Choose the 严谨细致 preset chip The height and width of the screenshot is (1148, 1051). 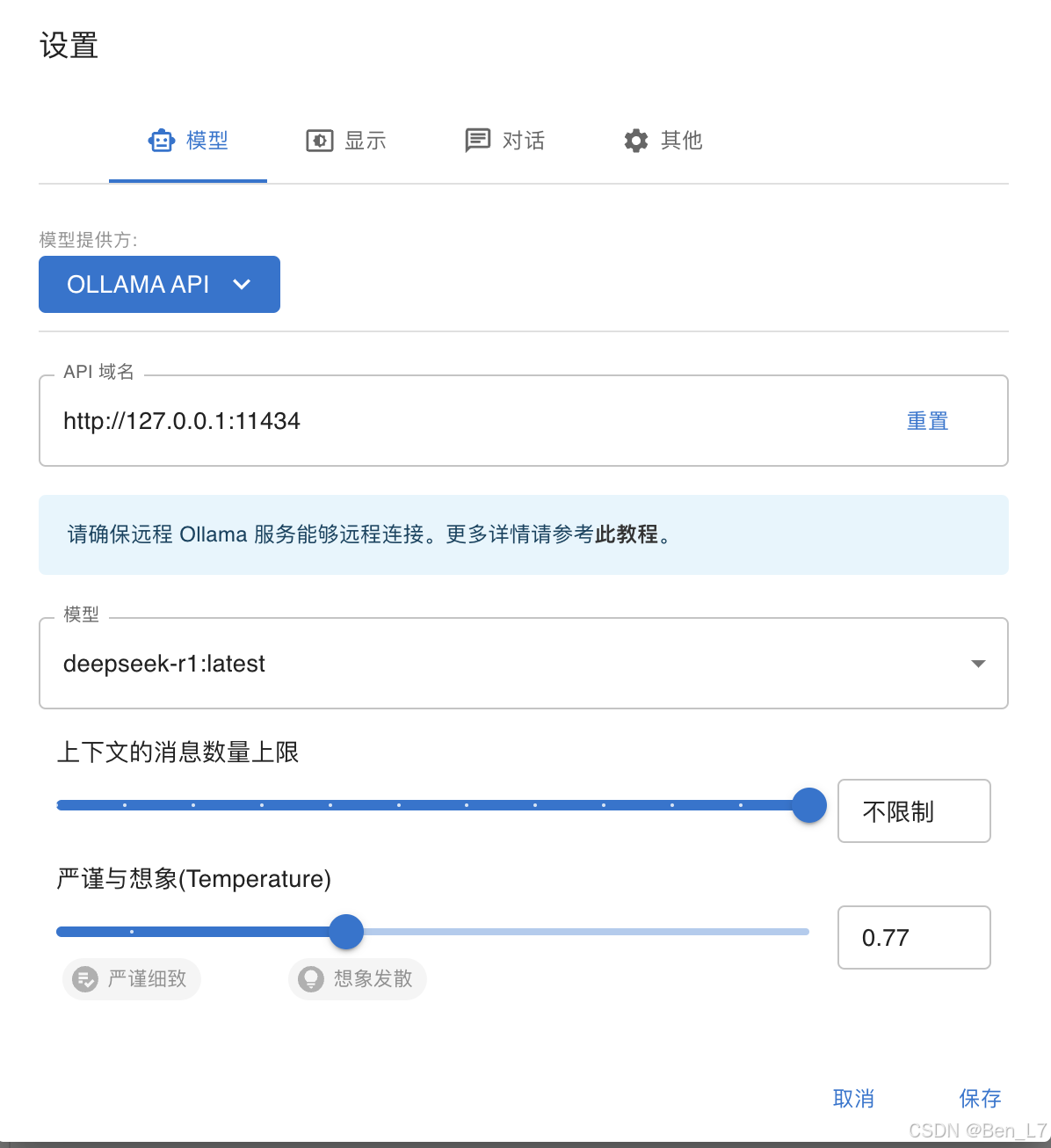[132, 978]
